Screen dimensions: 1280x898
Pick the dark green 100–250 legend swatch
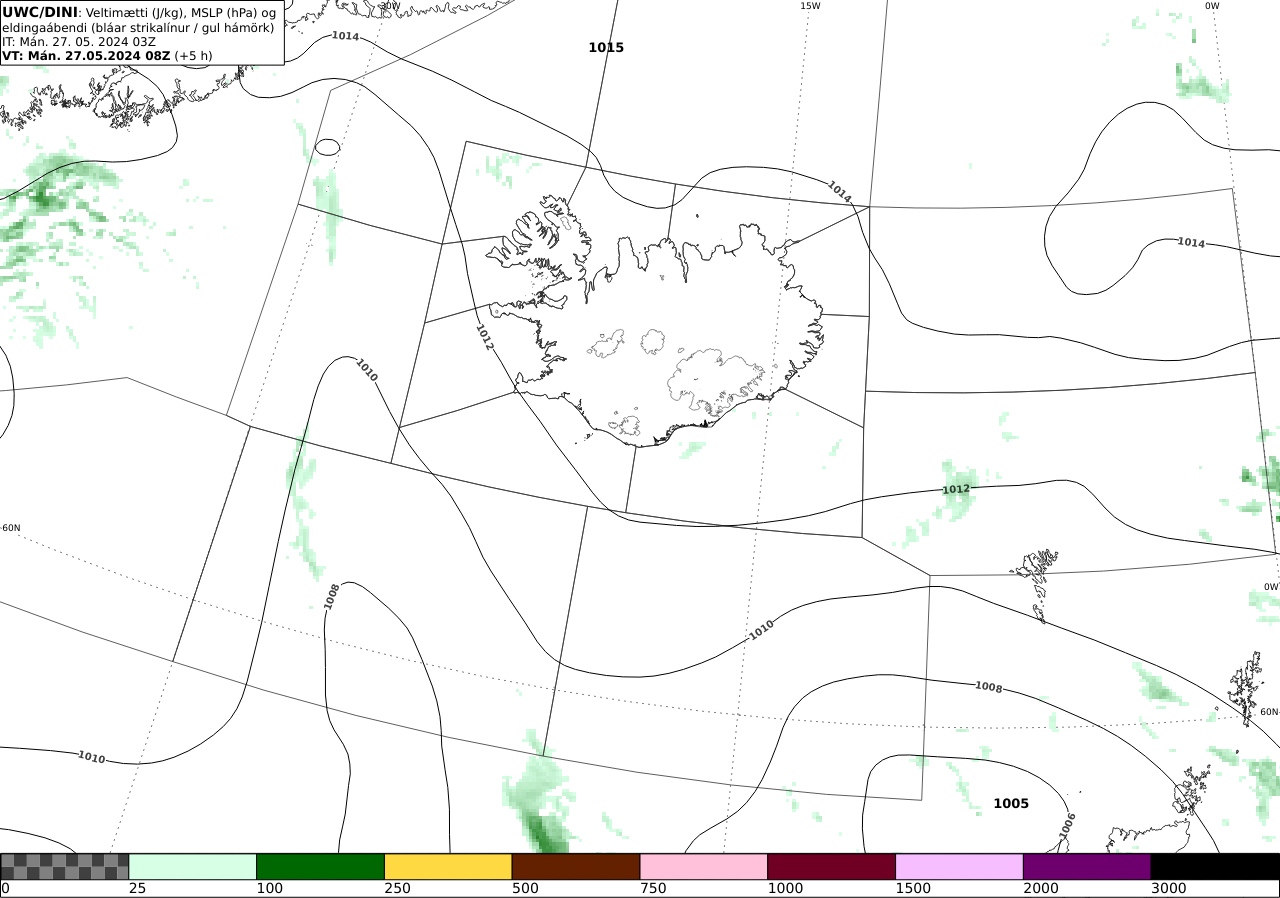[321, 866]
